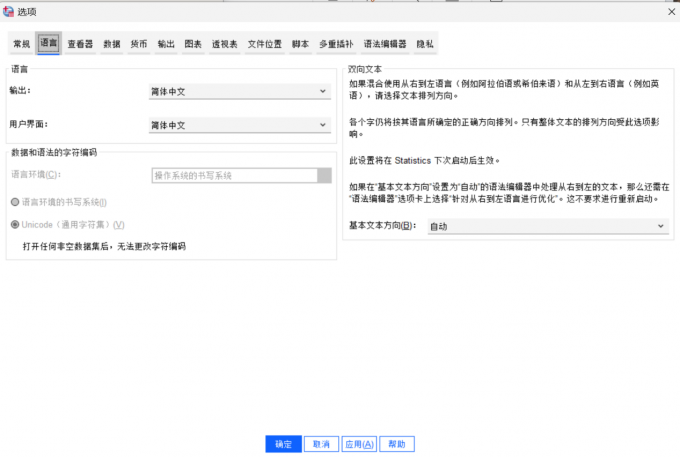The width and height of the screenshot is (680, 457).
Task: Select the Unicode（通用字符集）radio button
Action: pyautogui.click(x=15, y=225)
